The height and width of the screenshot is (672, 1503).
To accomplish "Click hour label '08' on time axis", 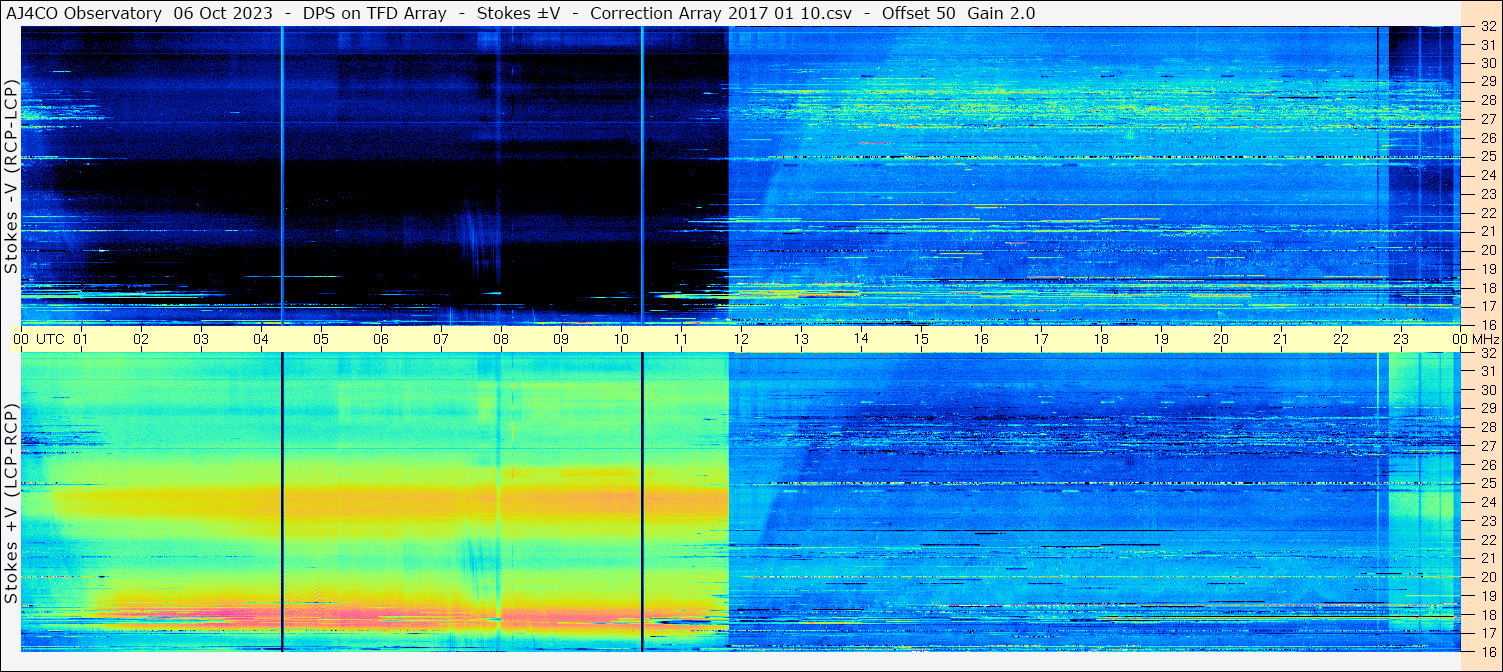I will coord(501,339).
